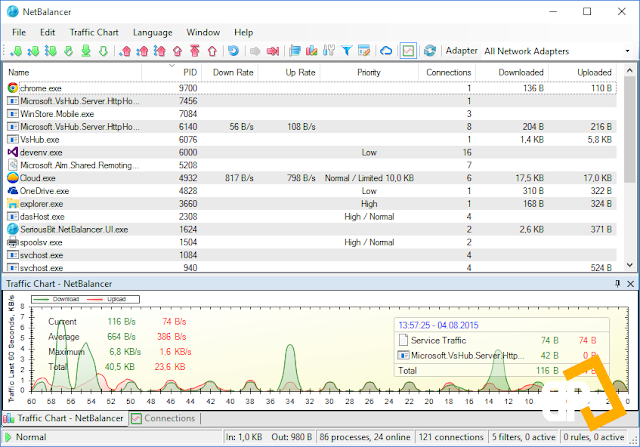The height and width of the screenshot is (447, 640).
Task: Click red upload arrow with bar on top
Action: coord(195,51)
